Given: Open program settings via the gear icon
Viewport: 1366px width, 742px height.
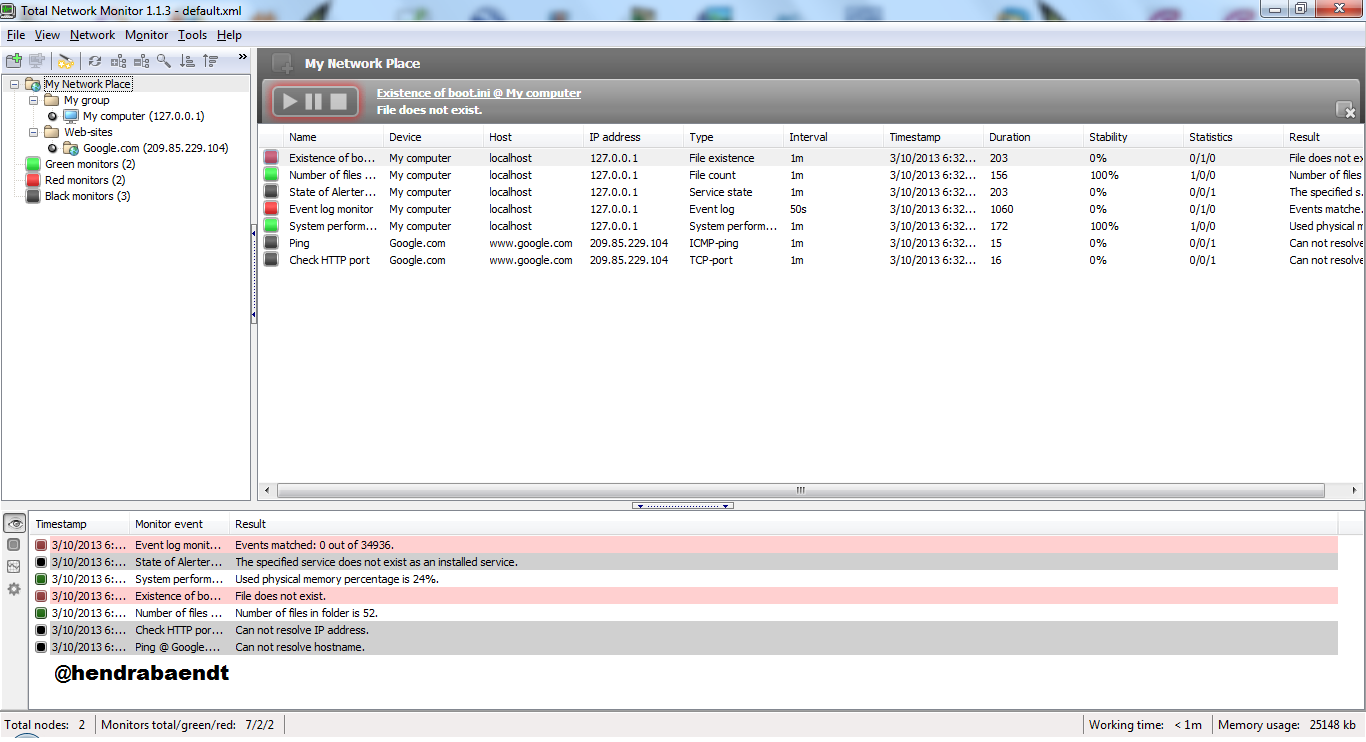Looking at the screenshot, I should click(14, 589).
